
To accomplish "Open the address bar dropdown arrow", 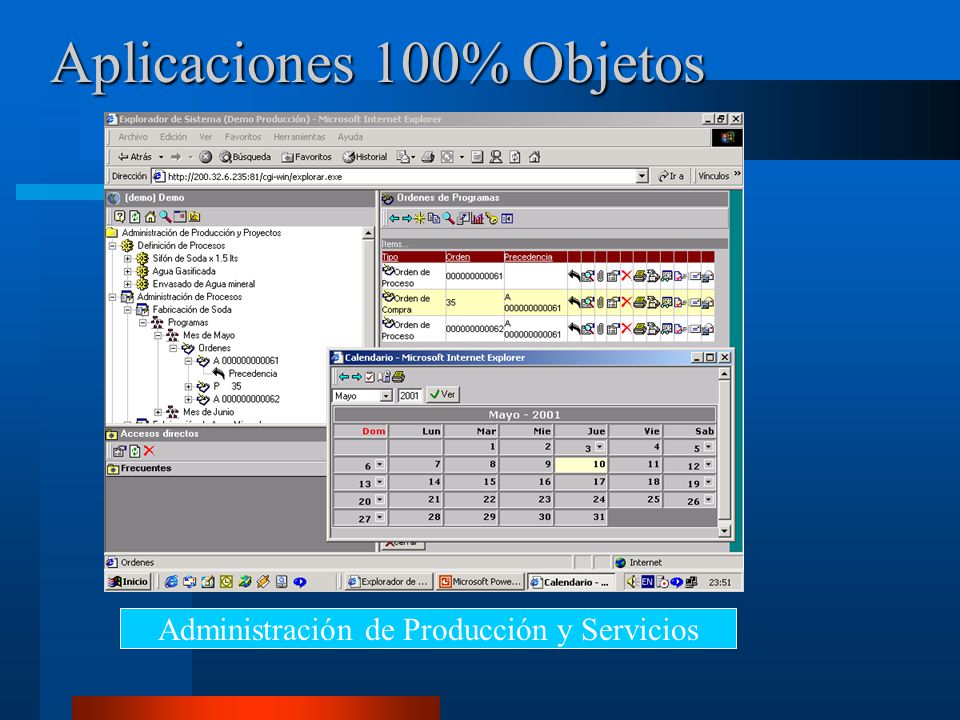I will click(642, 176).
